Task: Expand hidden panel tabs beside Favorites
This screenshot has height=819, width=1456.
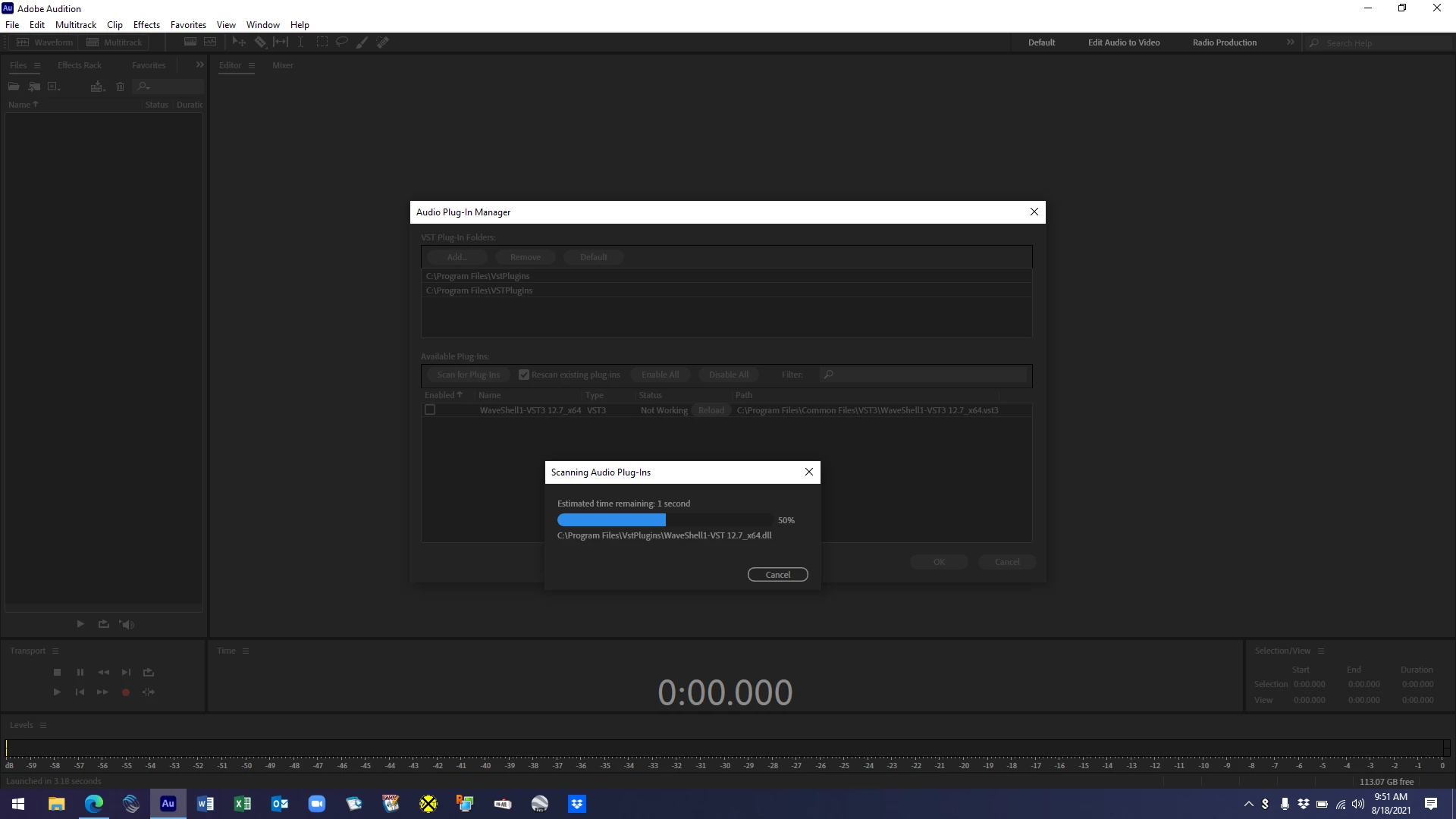Action: tap(199, 65)
